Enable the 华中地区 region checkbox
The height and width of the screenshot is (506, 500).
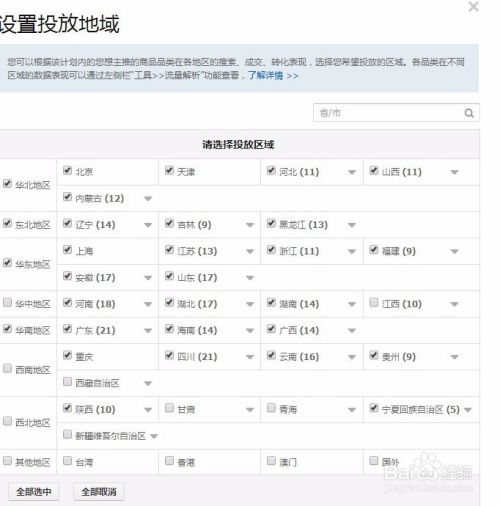click(7, 302)
